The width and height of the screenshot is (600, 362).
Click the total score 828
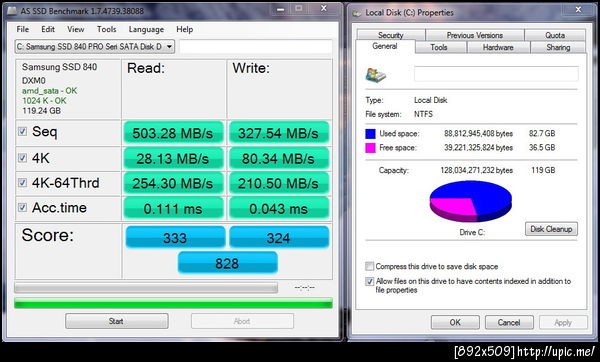[x=227, y=263]
